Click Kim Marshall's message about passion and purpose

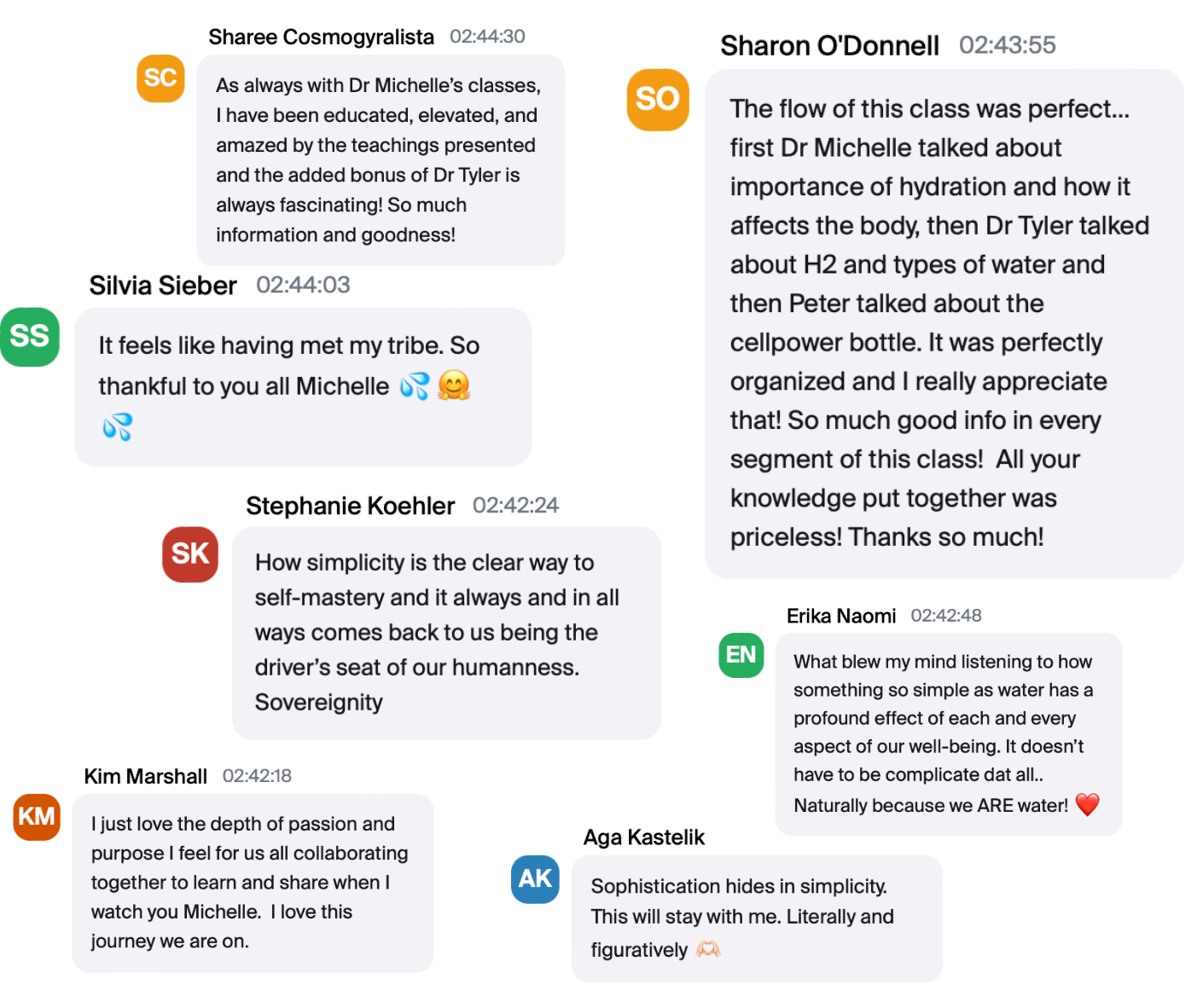click(x=253, y=883)
